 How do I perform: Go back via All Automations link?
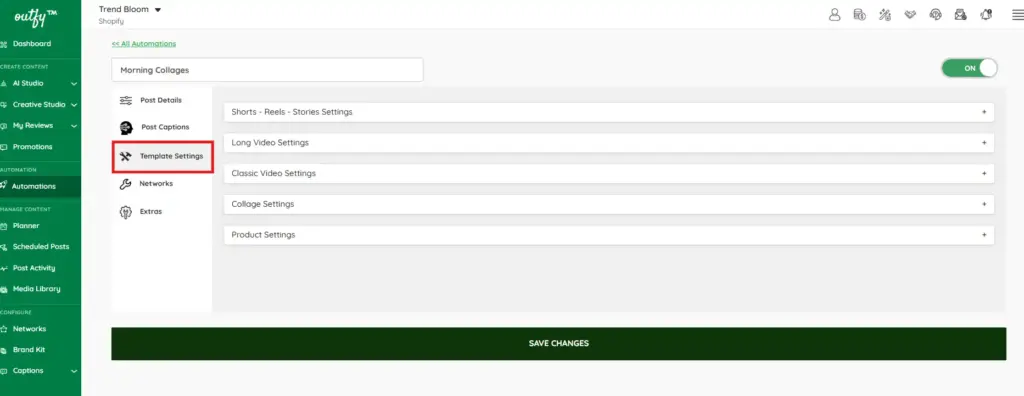144,44
